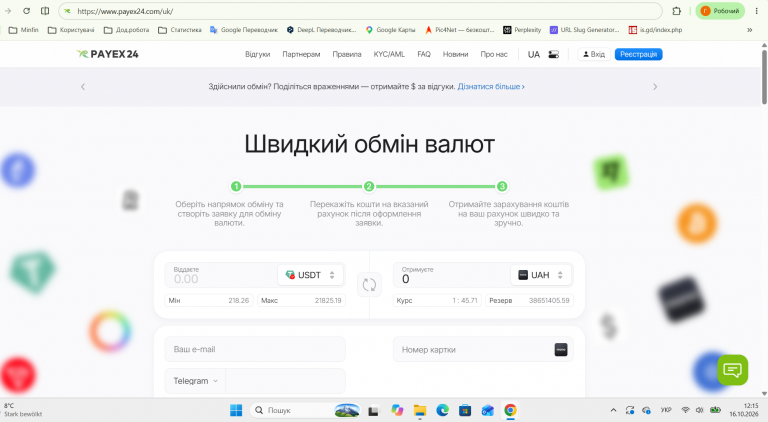
Task: Open the browser side panel icon
Action: [45, 11]
